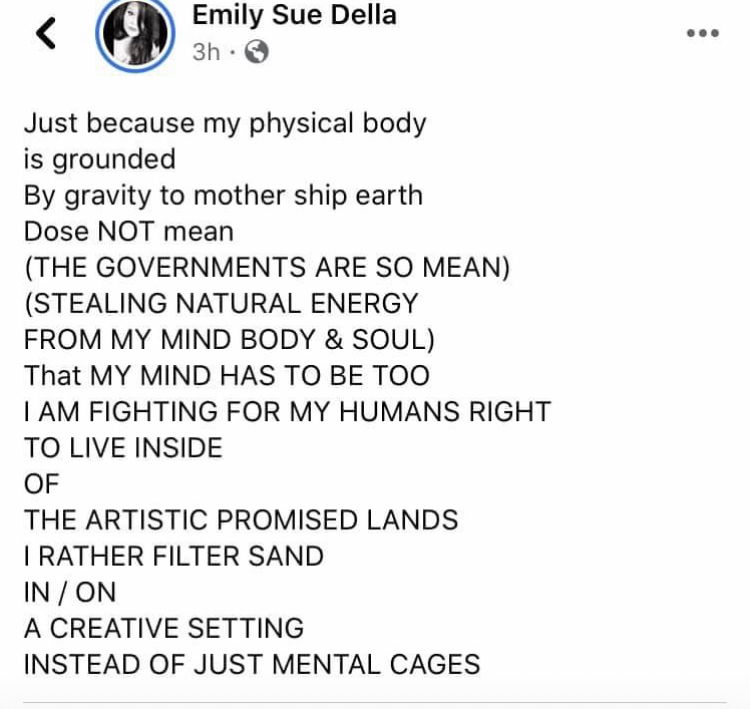Click the "Dose NOT mean" line
The image size is (750, 709).
[x=128, y=231]
